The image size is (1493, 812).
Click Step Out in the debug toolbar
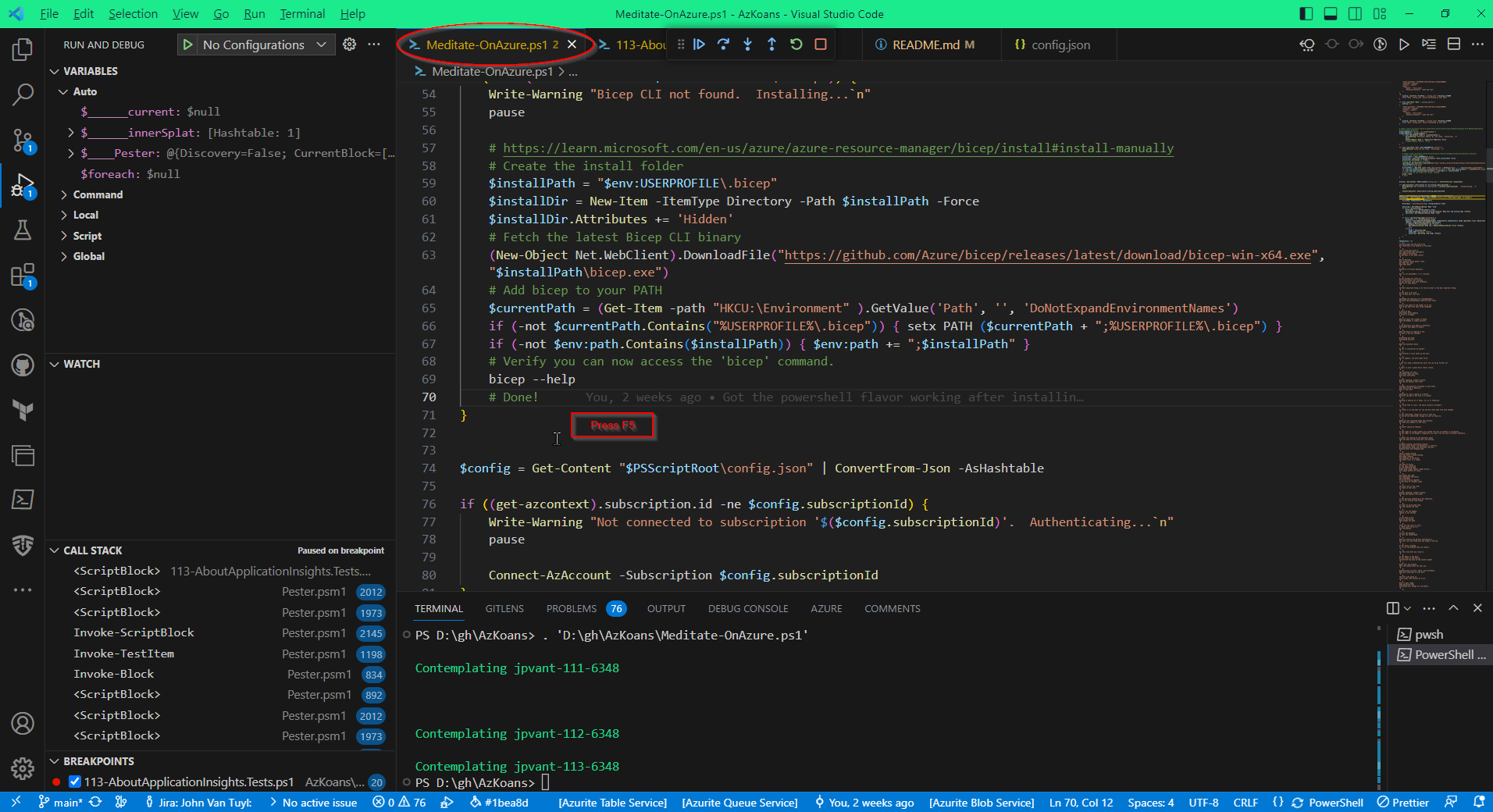coord(772,45)
